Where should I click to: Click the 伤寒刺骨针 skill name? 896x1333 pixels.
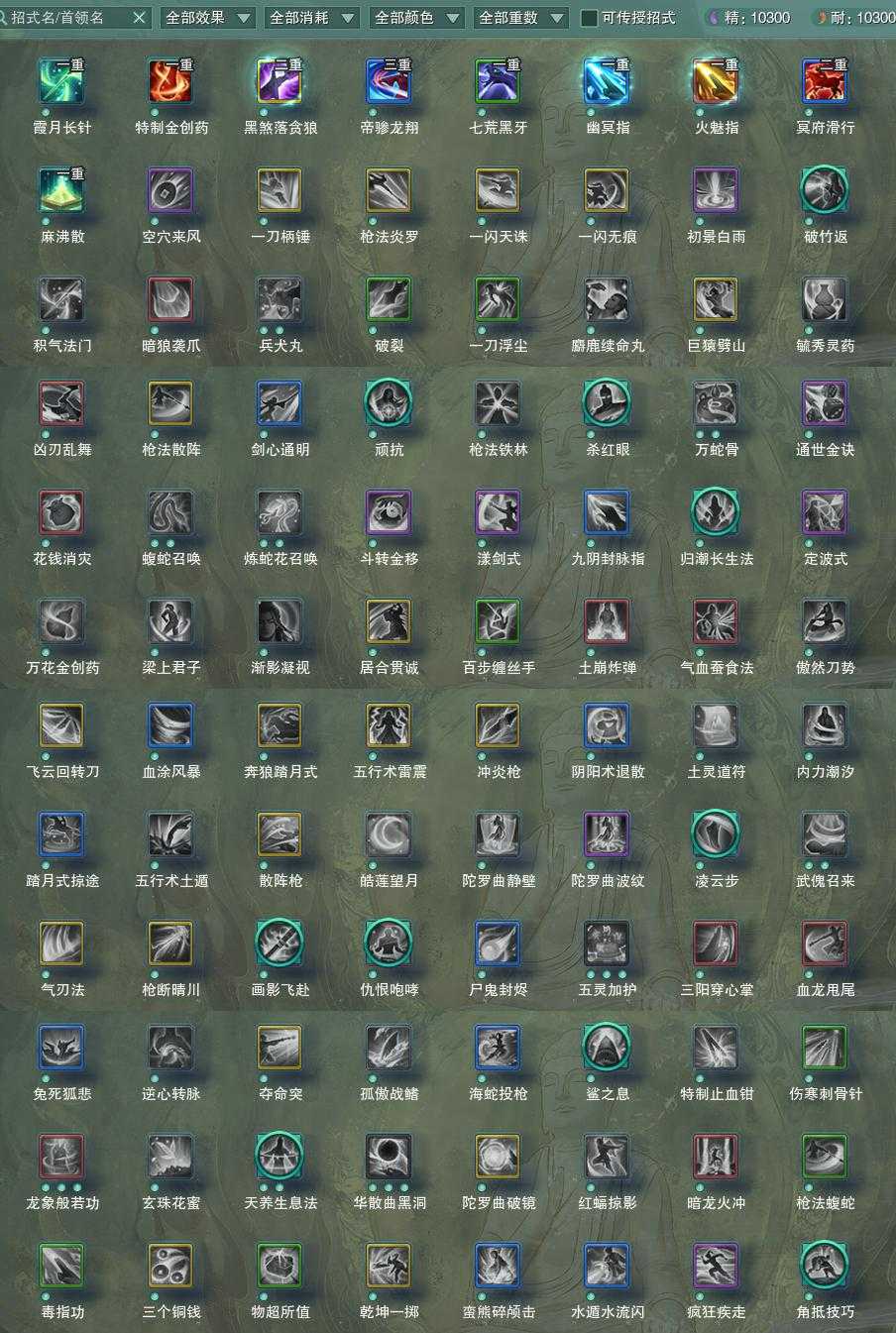click(x=826, y=1093)
